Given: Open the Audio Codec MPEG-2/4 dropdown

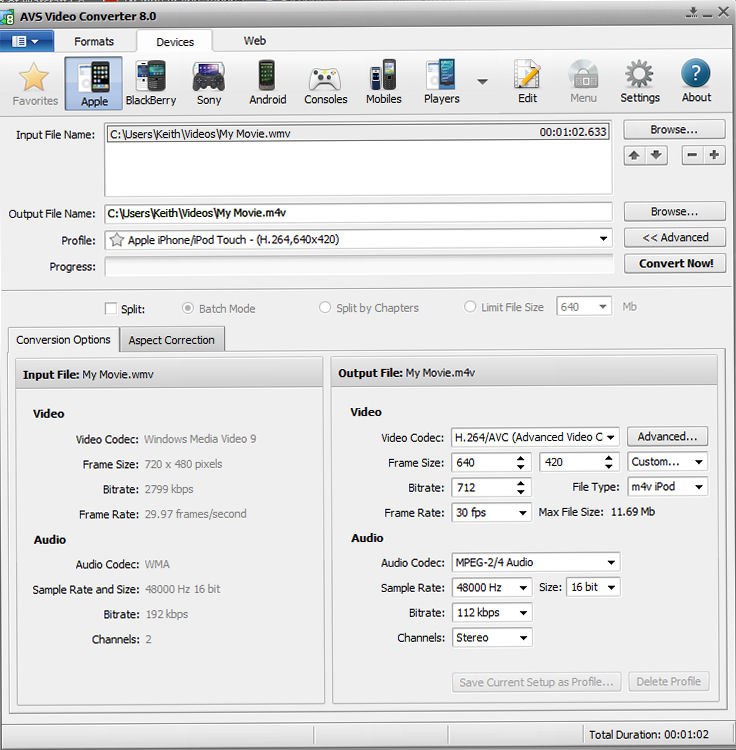Looking at the screenshot, I should tap(611, 562).
